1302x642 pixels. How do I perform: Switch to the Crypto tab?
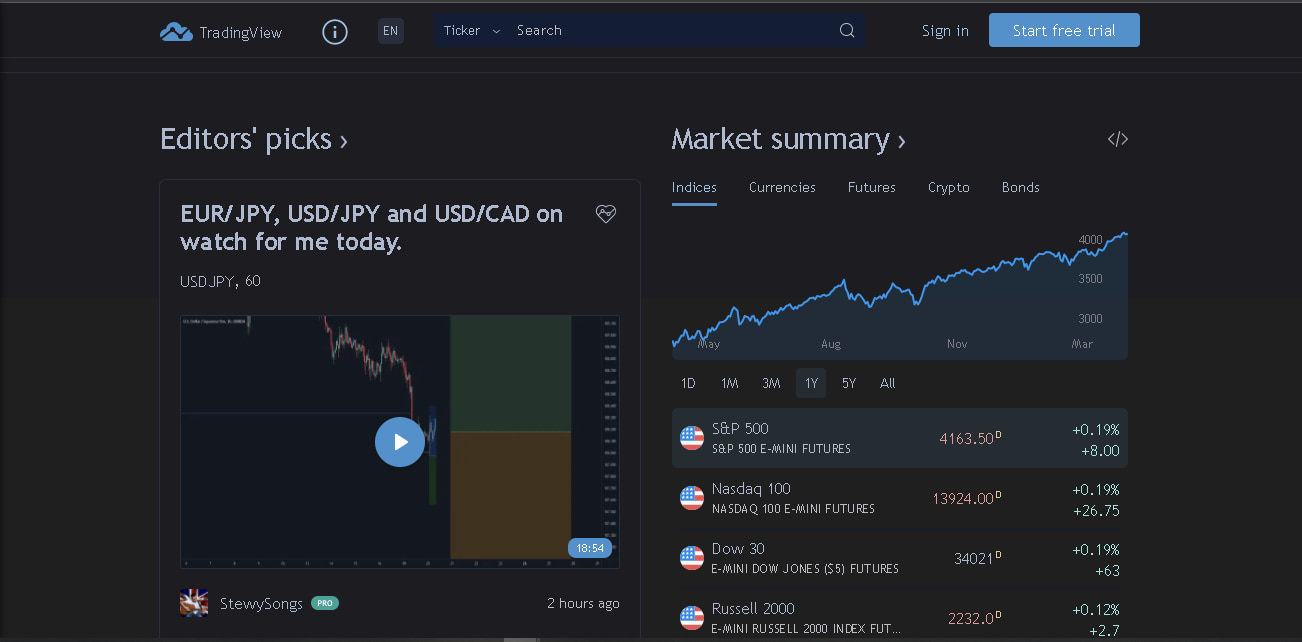click(947, 187)
